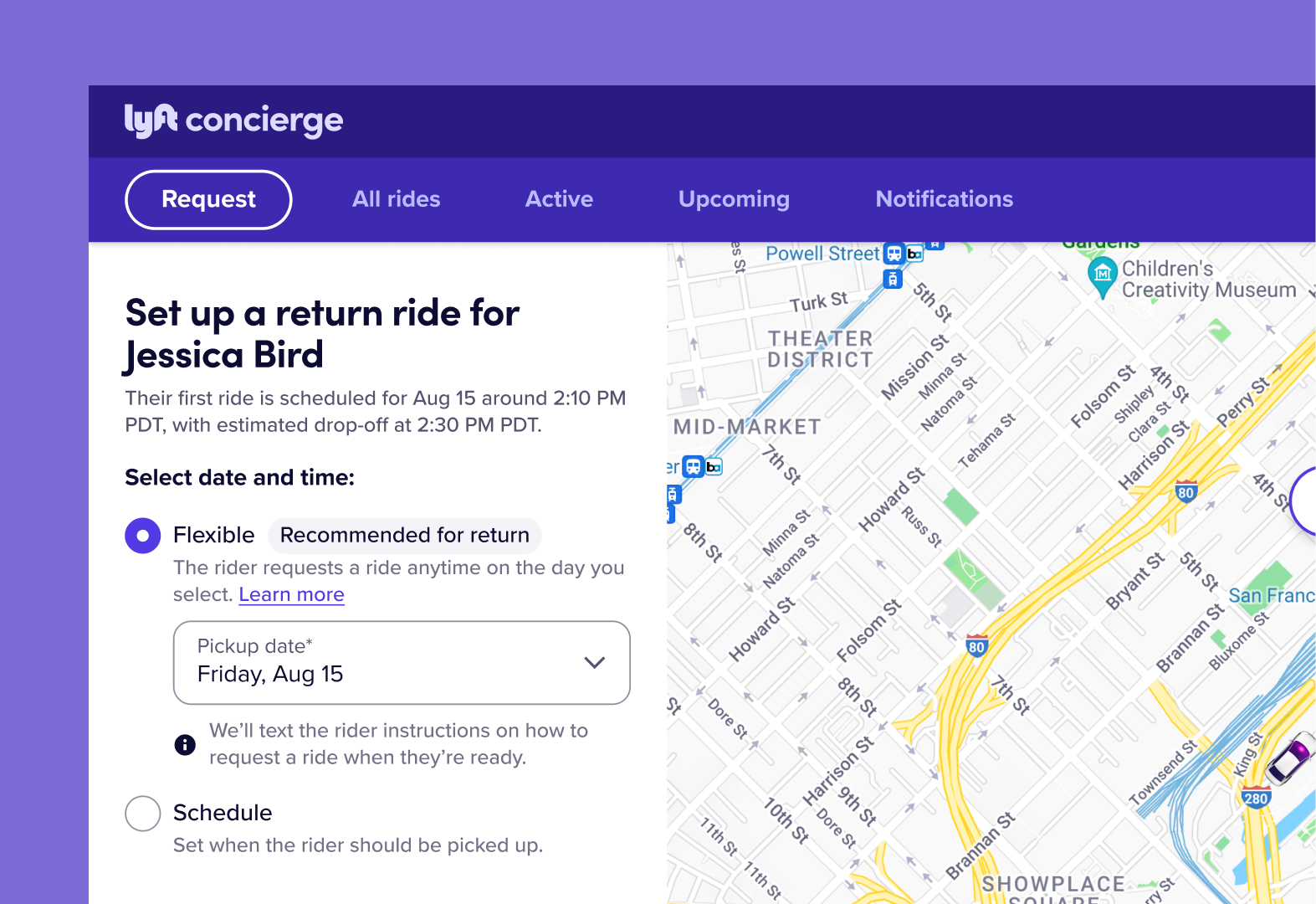This screenshot has width=1316, height=904.
Task: Go to the Upcoming tab
Action: [734, 199]
